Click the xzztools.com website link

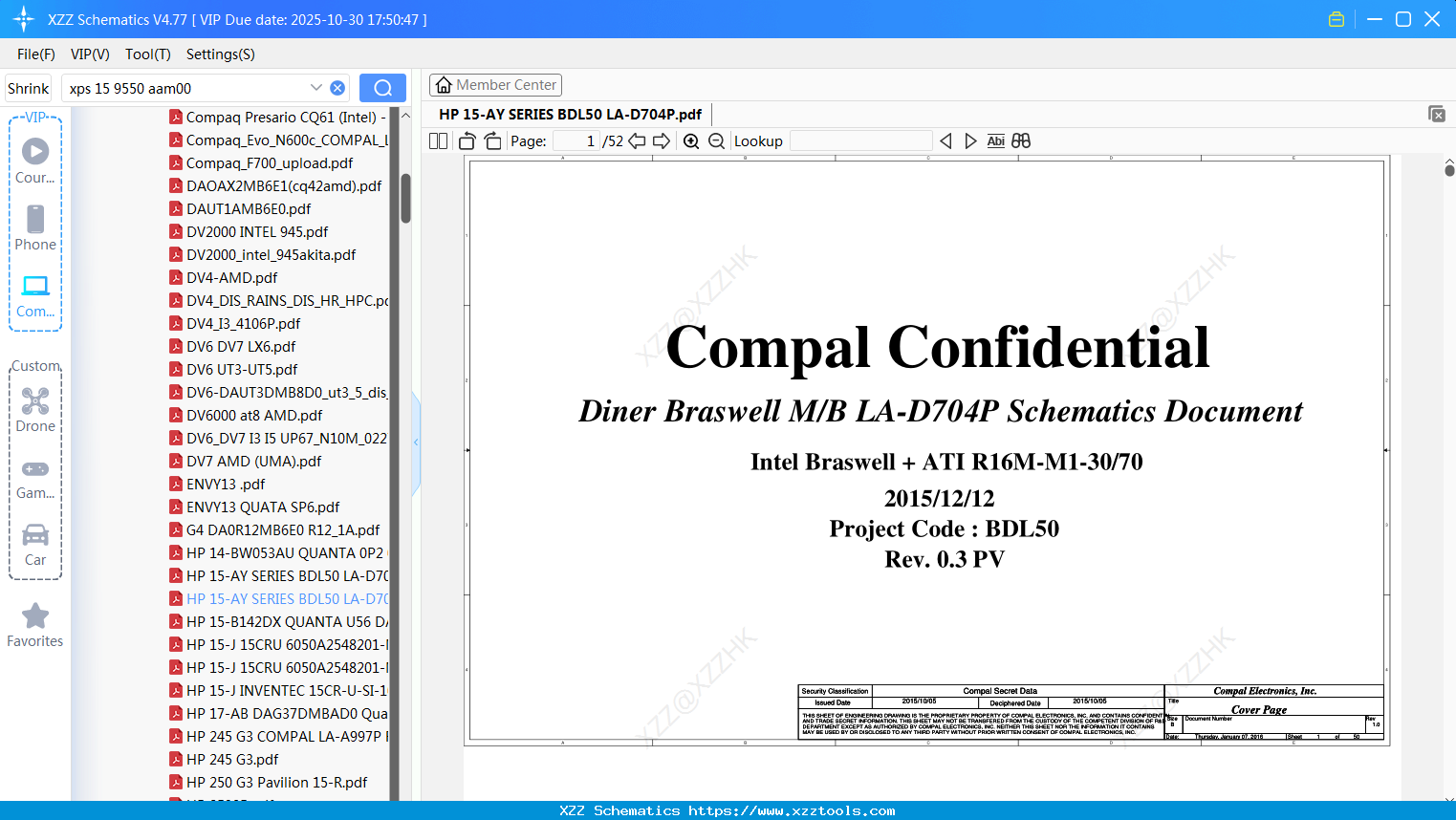tap(792, 810)
